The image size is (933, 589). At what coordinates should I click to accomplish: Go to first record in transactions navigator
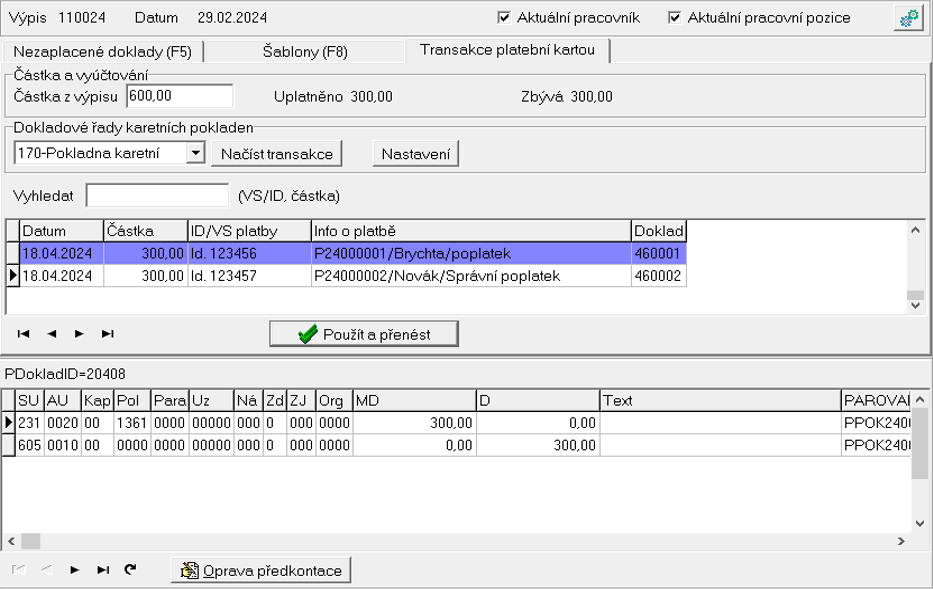coord(24,334)
